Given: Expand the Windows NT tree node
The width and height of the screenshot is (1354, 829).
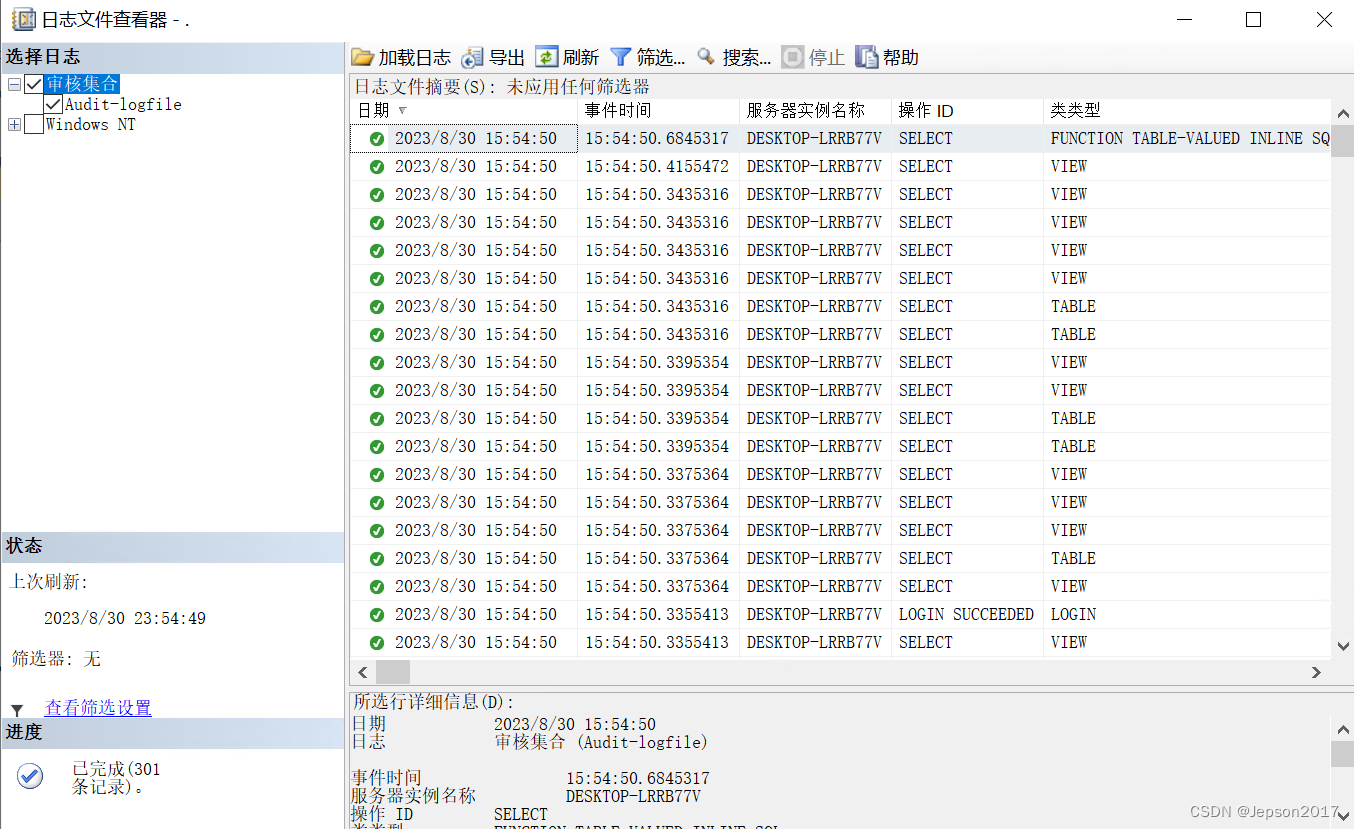Looking at the screenshot, I should tap(14, 125).
